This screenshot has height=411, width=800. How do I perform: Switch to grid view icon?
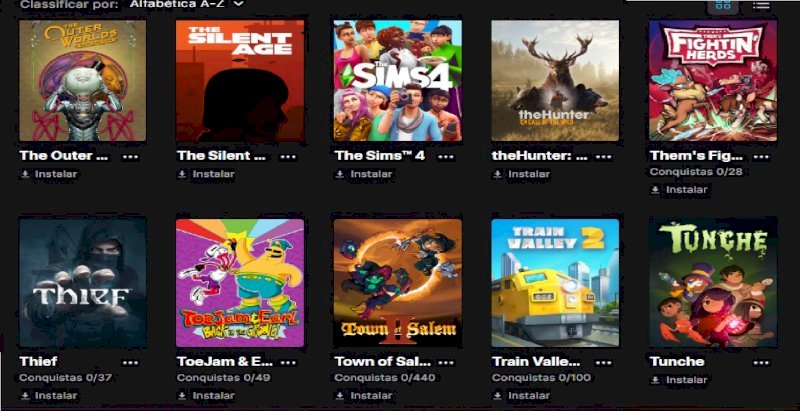(723, 5)
